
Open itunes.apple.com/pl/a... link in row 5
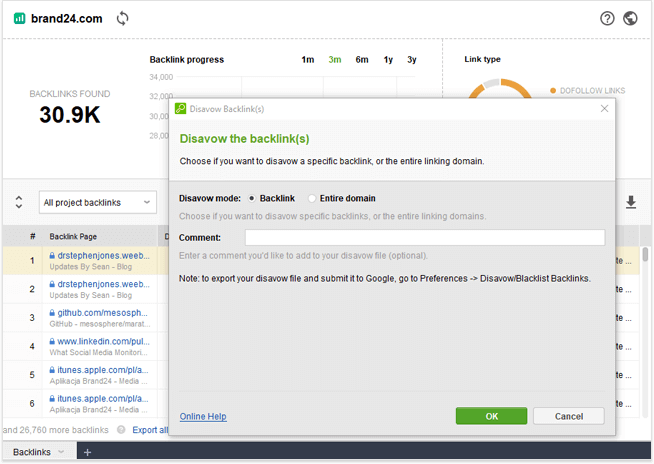(103, 370)
